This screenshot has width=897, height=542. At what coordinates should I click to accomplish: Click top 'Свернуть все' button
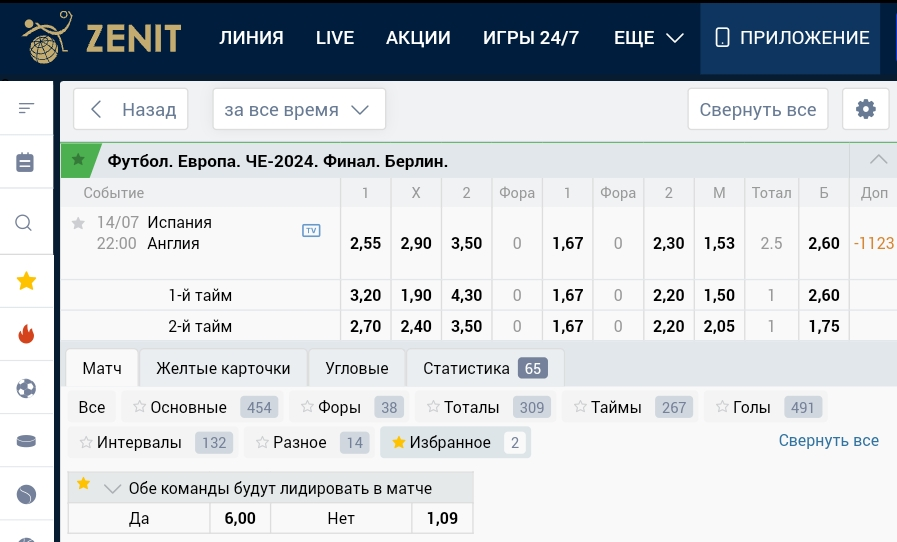(x=757, y=109)
